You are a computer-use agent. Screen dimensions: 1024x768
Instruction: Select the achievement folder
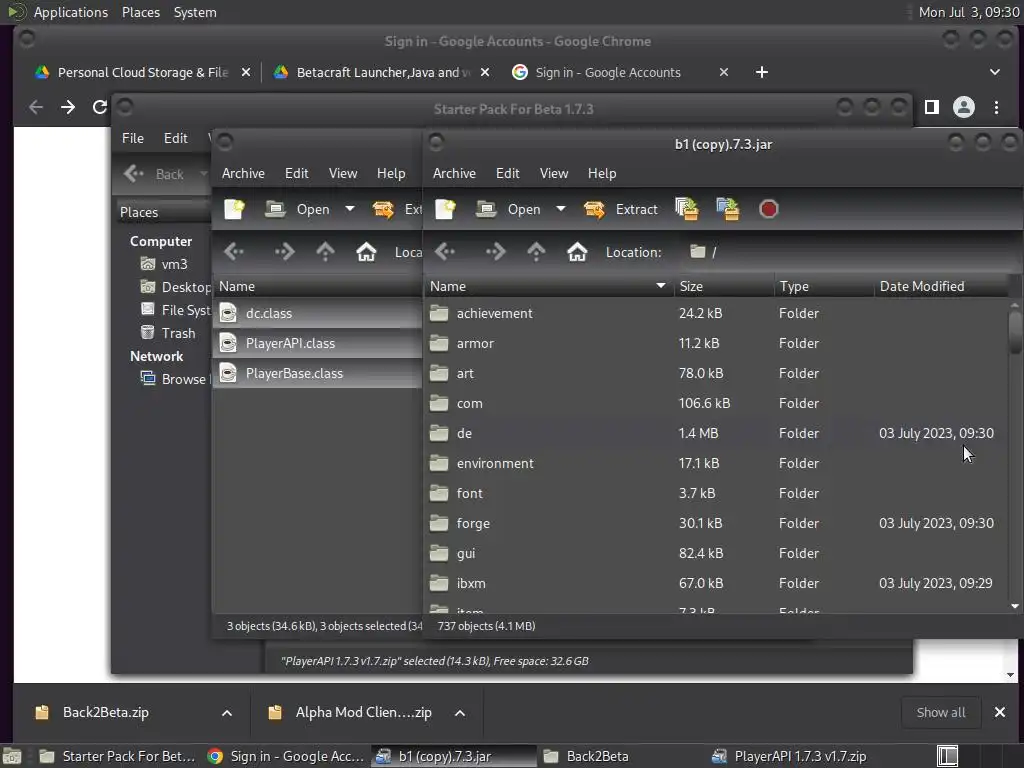tap(716, 313)
